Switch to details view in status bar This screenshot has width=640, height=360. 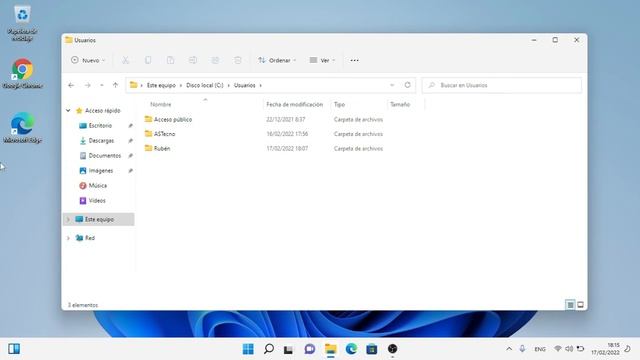pos(570,305)
